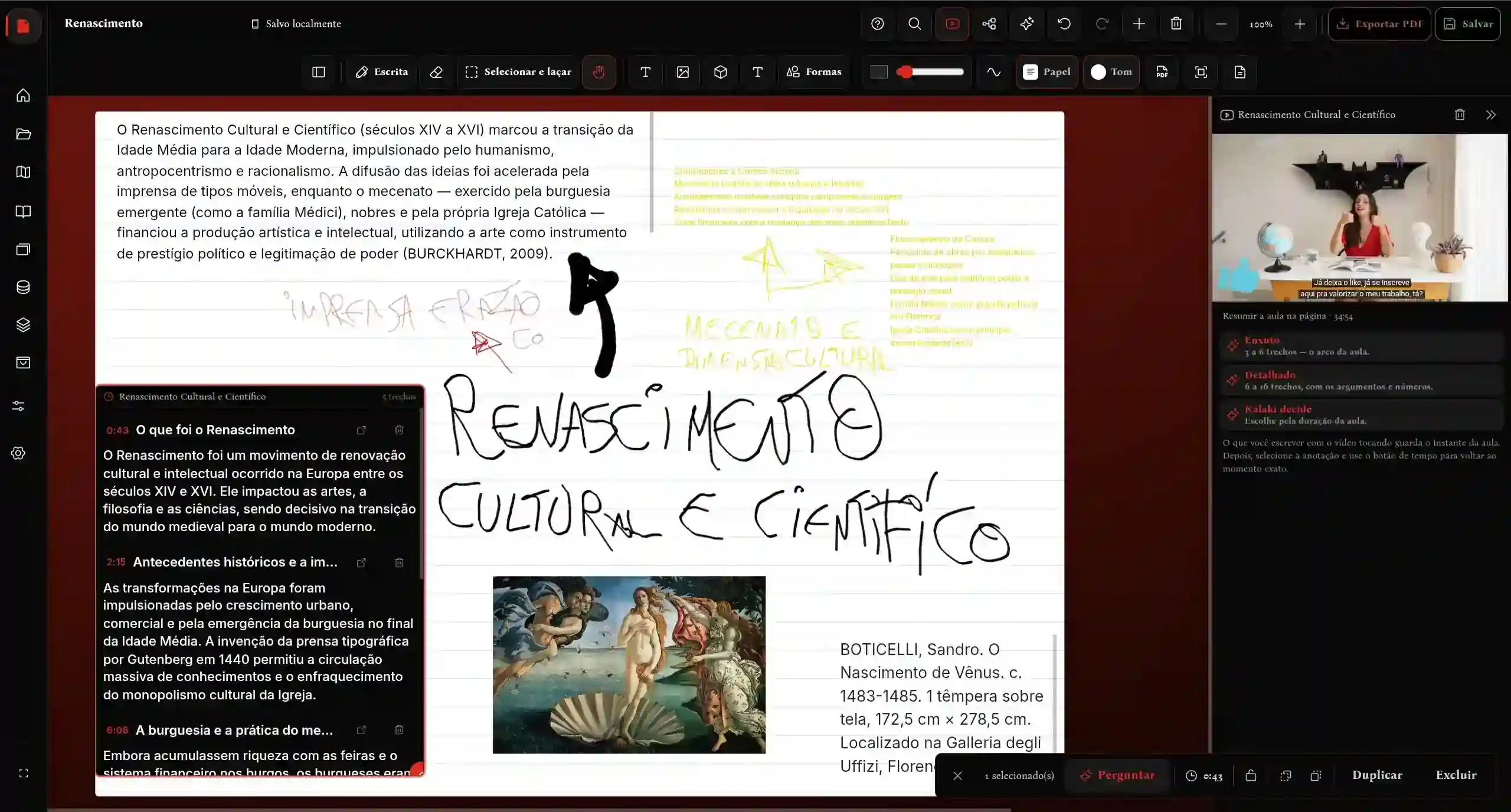The height and width of the screenshot is (812, 1511).
Task: Open external icon for O que foi o Renascimento
Action: tap(361, 430)
